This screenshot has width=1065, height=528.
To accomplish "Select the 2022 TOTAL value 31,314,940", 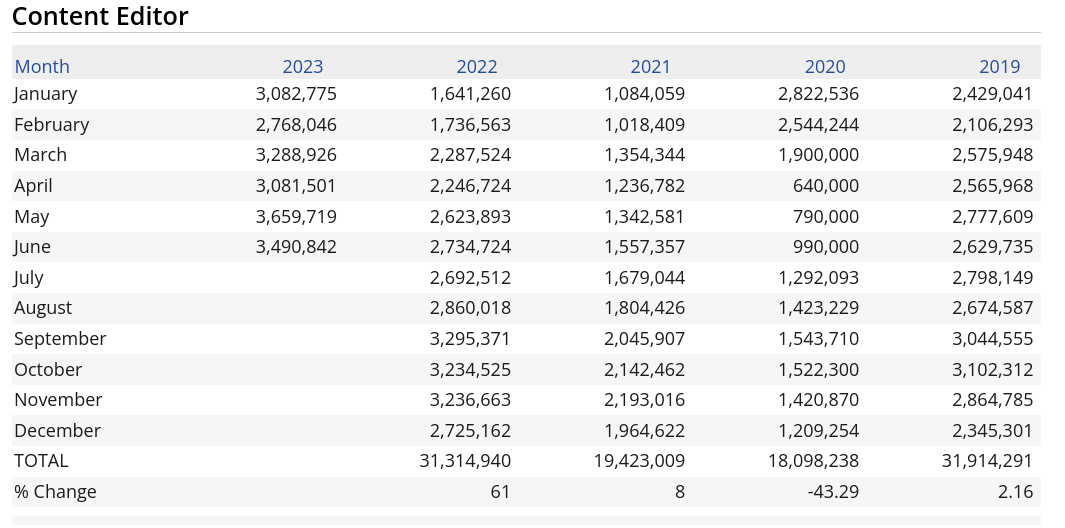I will point(465,461).
